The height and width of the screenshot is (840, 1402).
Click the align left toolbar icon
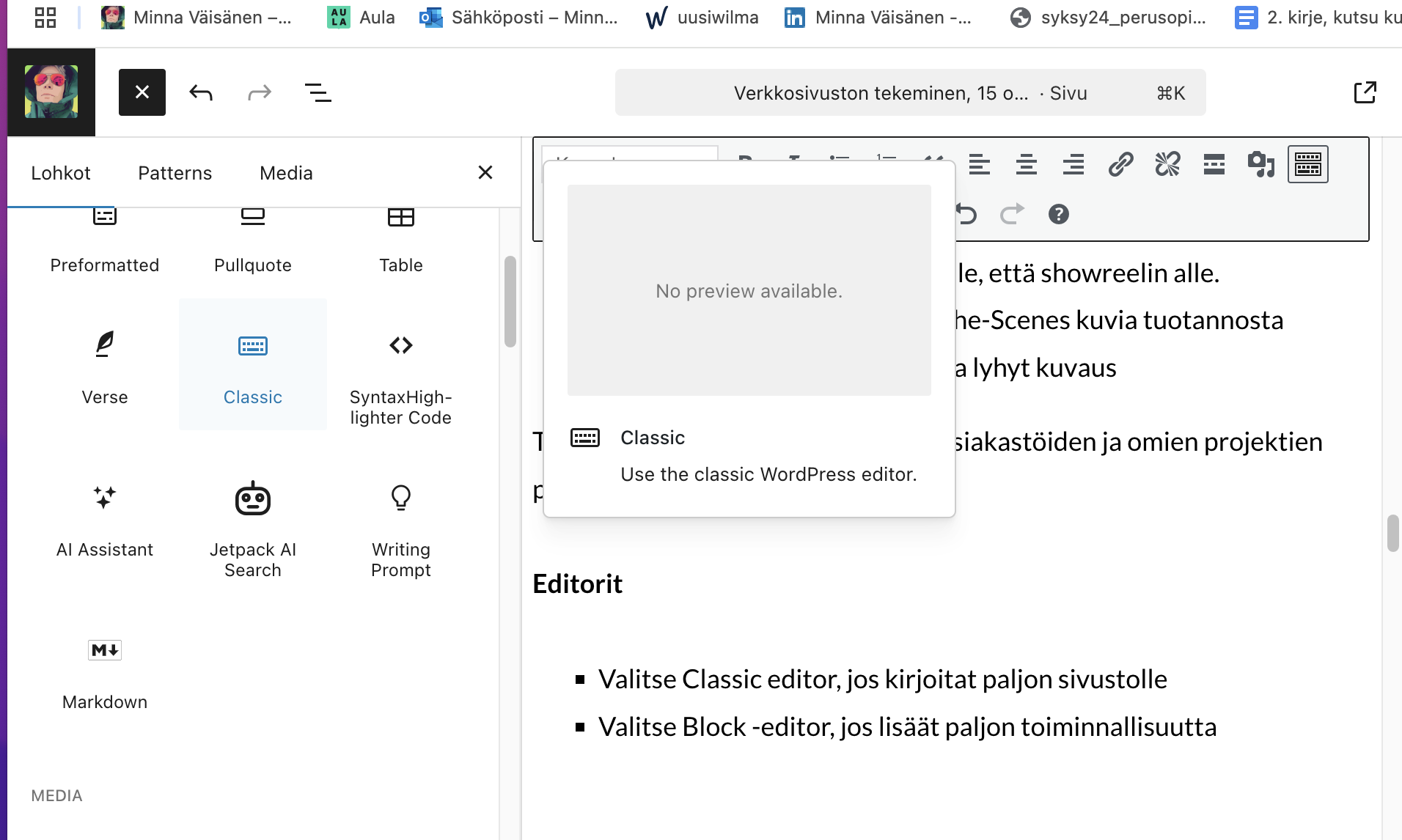(979, 164)
